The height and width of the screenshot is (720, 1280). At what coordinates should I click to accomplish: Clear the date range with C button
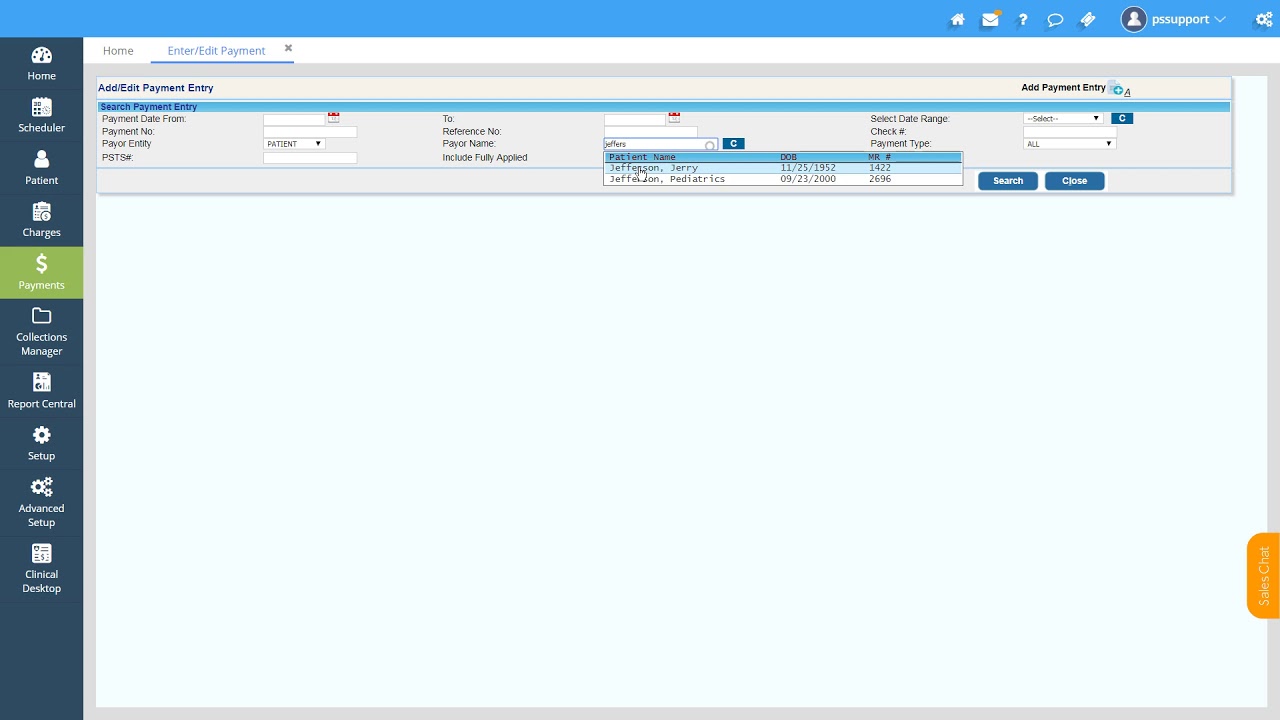(1122, 118)
